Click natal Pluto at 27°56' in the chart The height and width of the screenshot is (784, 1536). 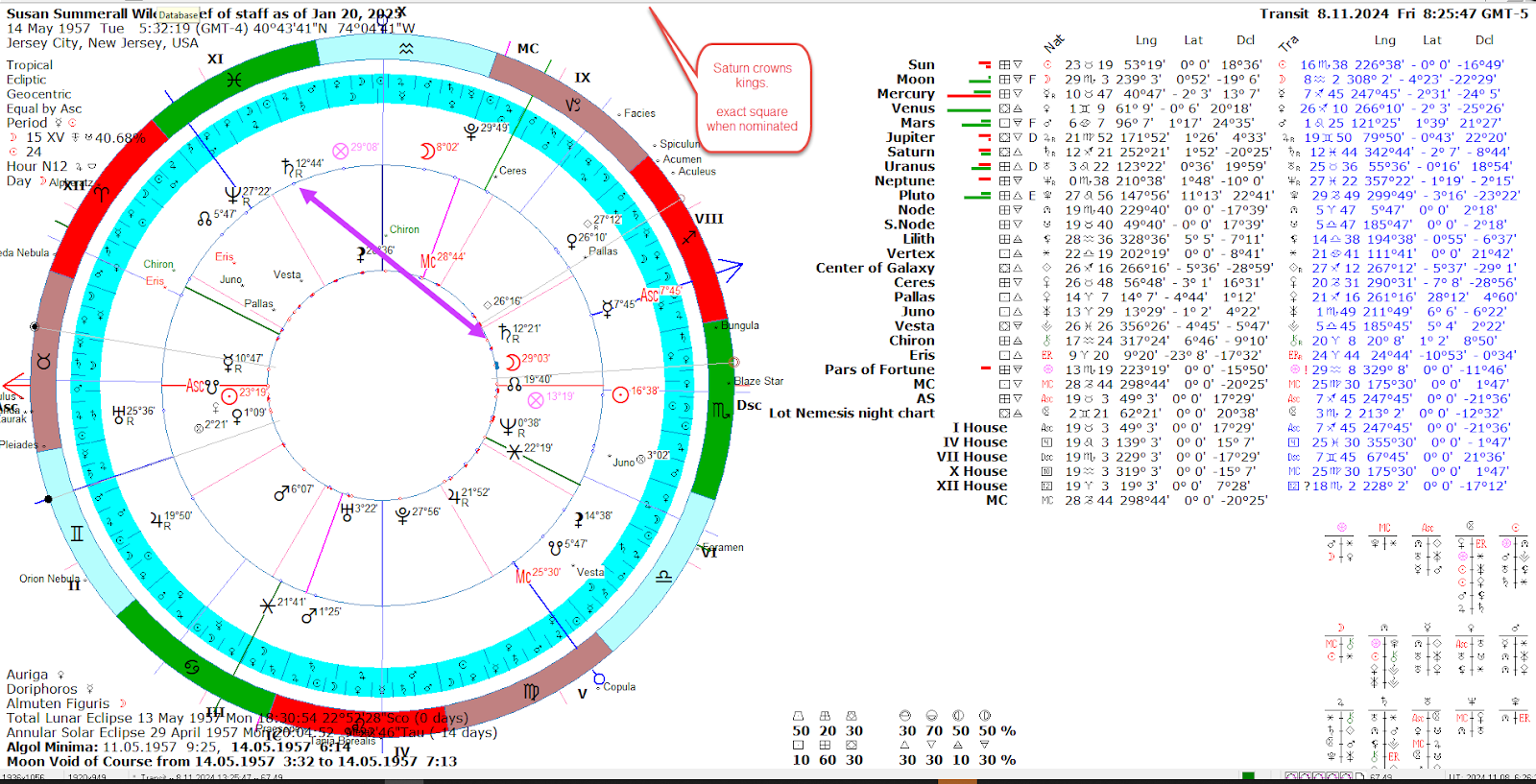point(402,515)
